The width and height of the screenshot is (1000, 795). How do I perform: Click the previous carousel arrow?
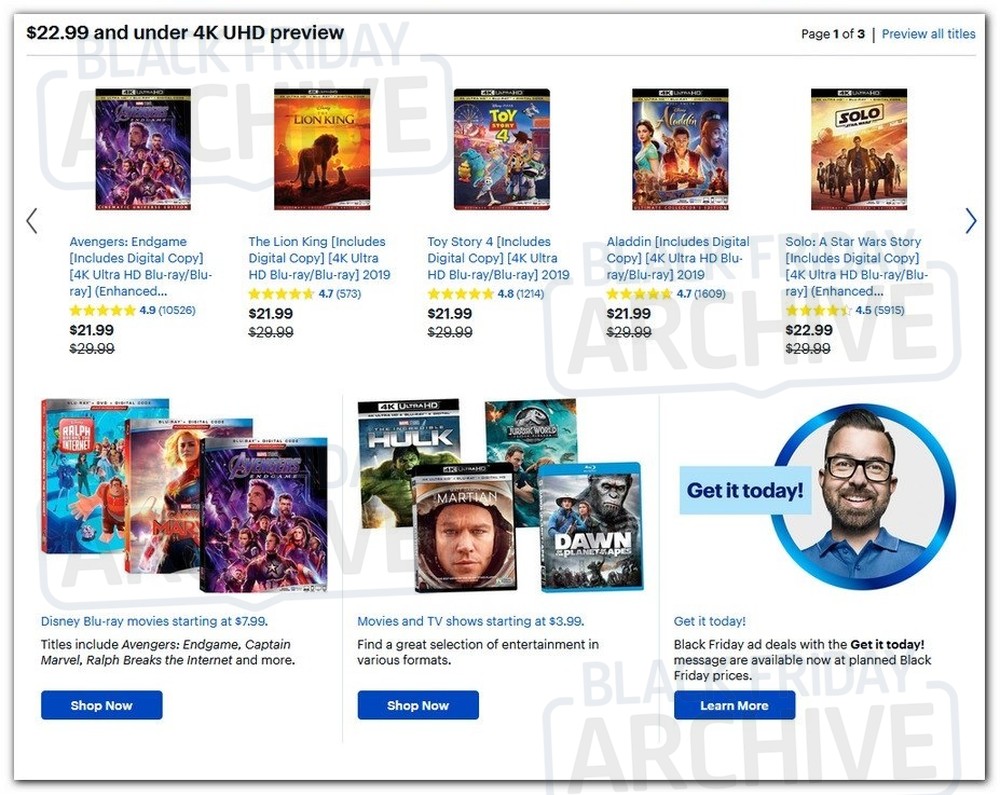[x=32, y=221]
